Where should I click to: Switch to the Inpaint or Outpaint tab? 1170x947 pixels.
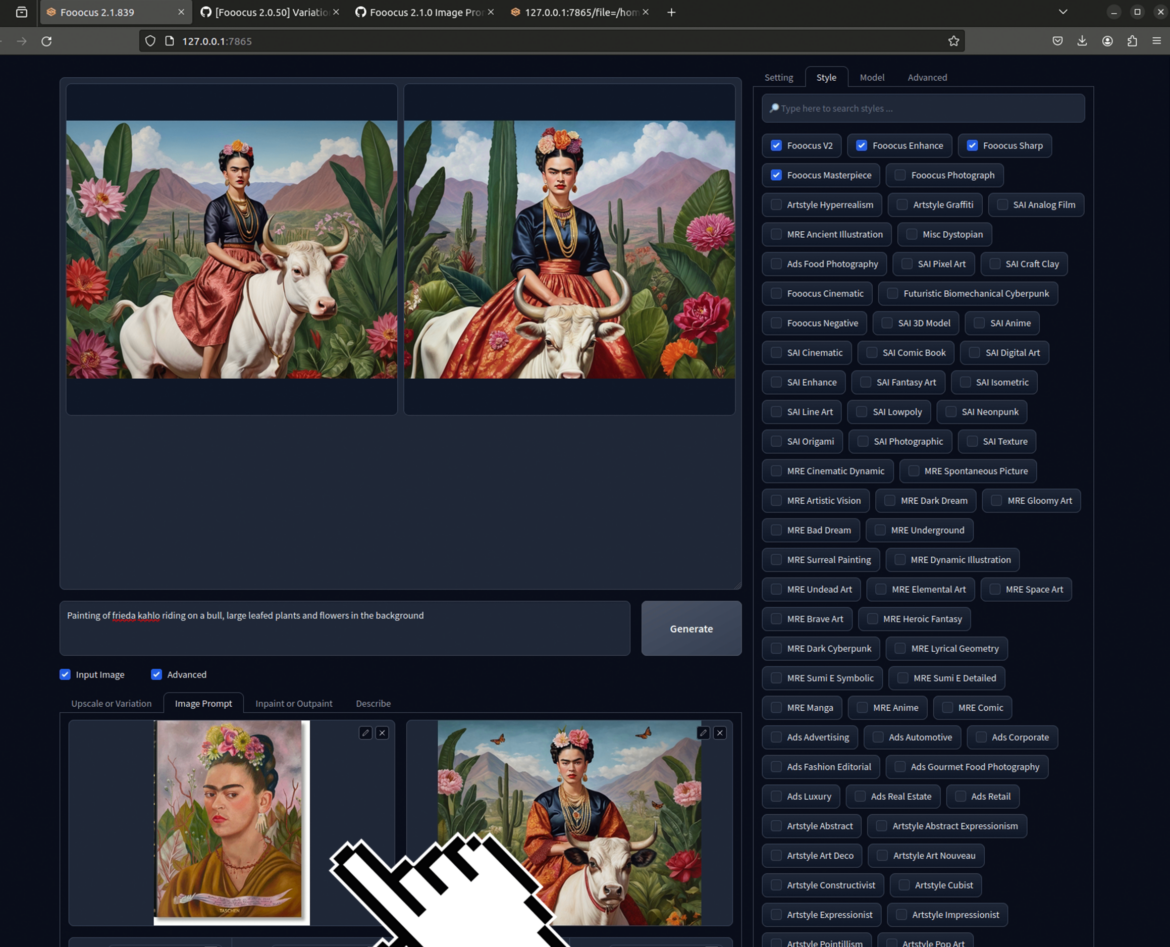(294, 704)
